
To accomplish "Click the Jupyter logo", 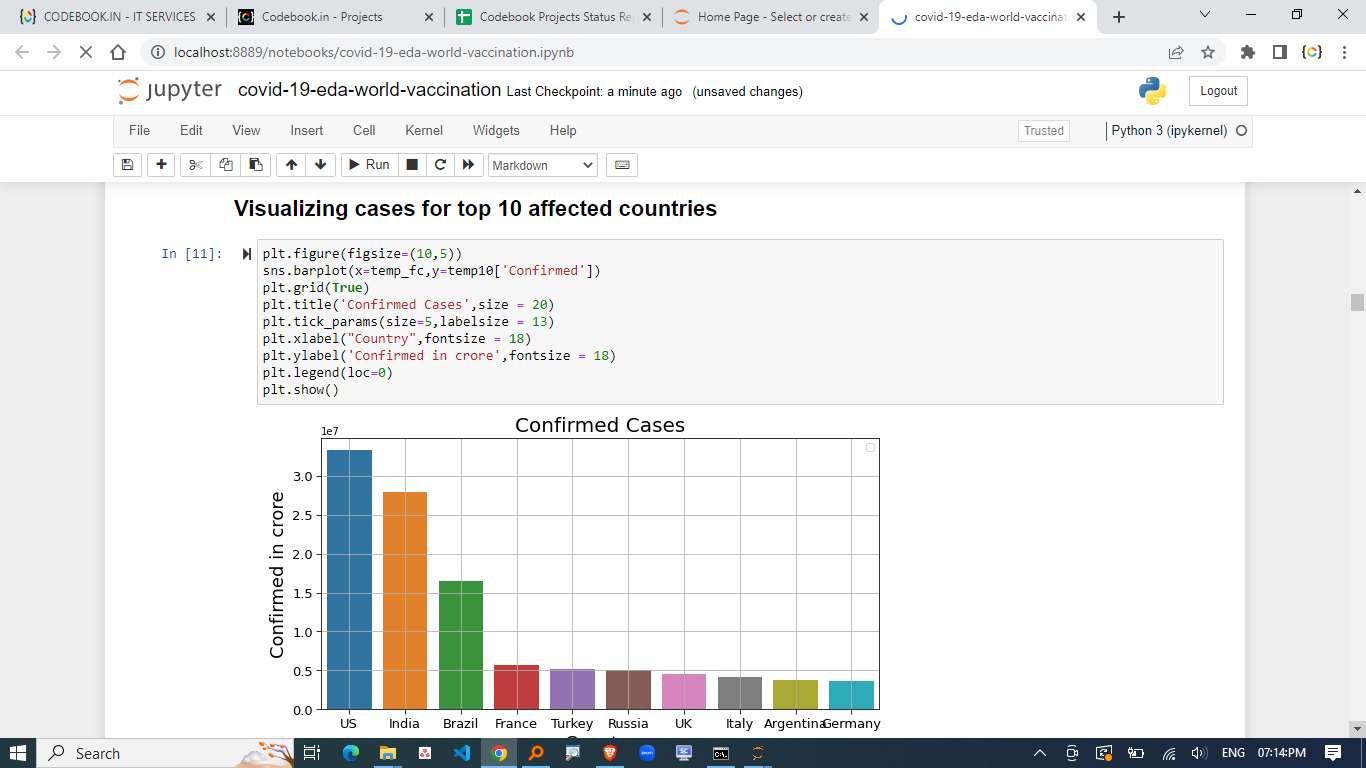I will 170,90.
